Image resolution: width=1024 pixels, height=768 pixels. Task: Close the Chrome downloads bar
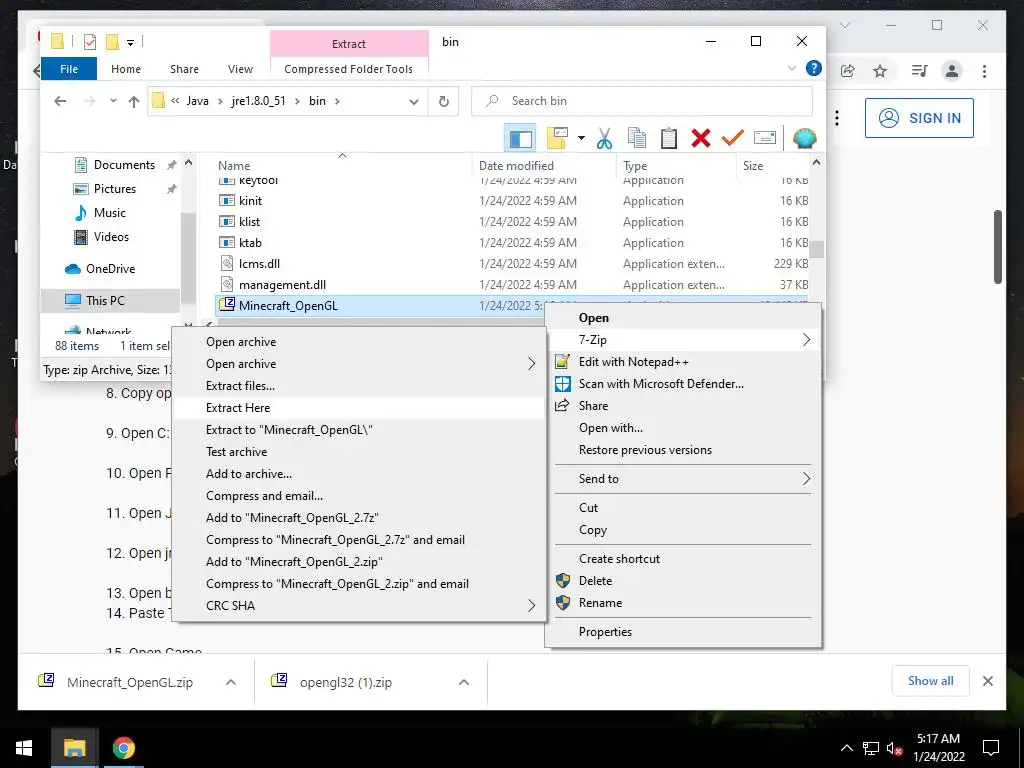987,681
